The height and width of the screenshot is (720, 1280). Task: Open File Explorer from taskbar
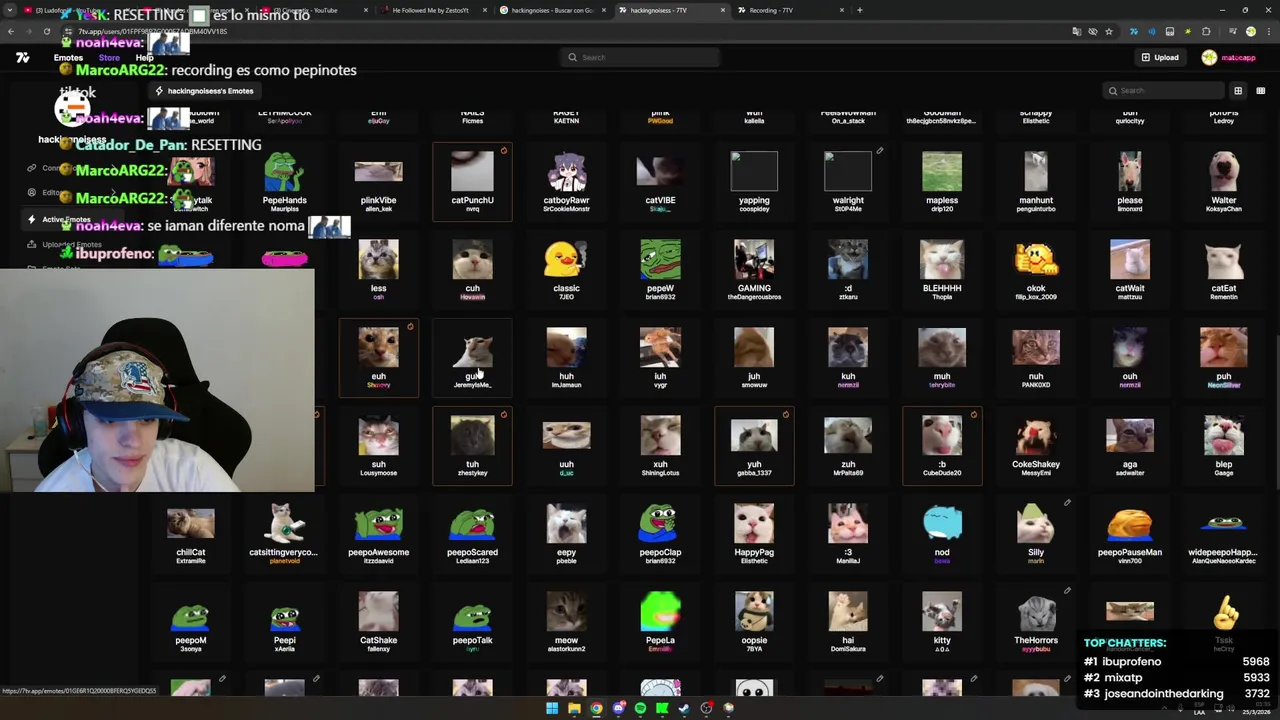point(574,709)
